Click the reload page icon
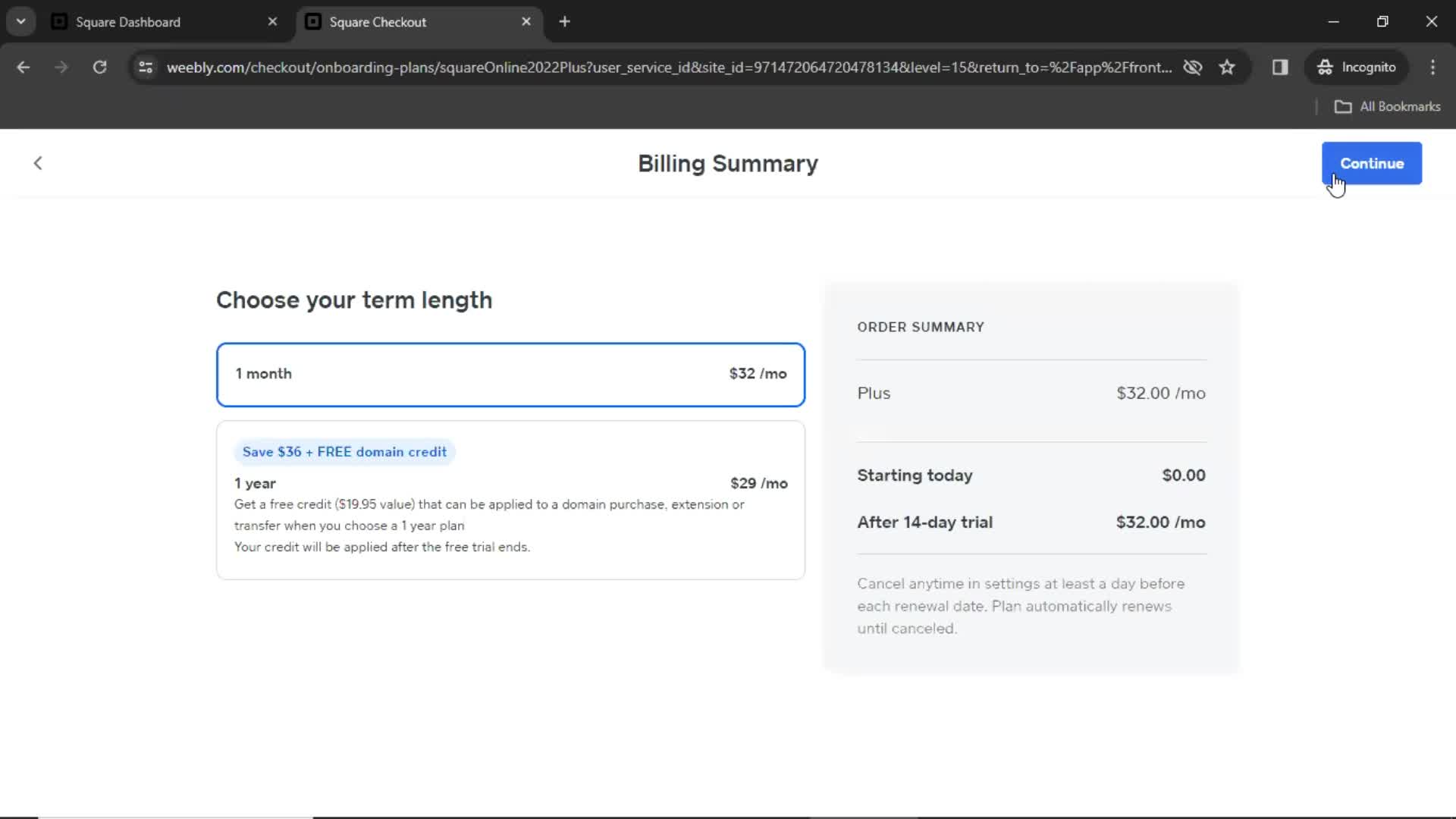This screenshot has width=1456, height=819. [x=100, y=67]
